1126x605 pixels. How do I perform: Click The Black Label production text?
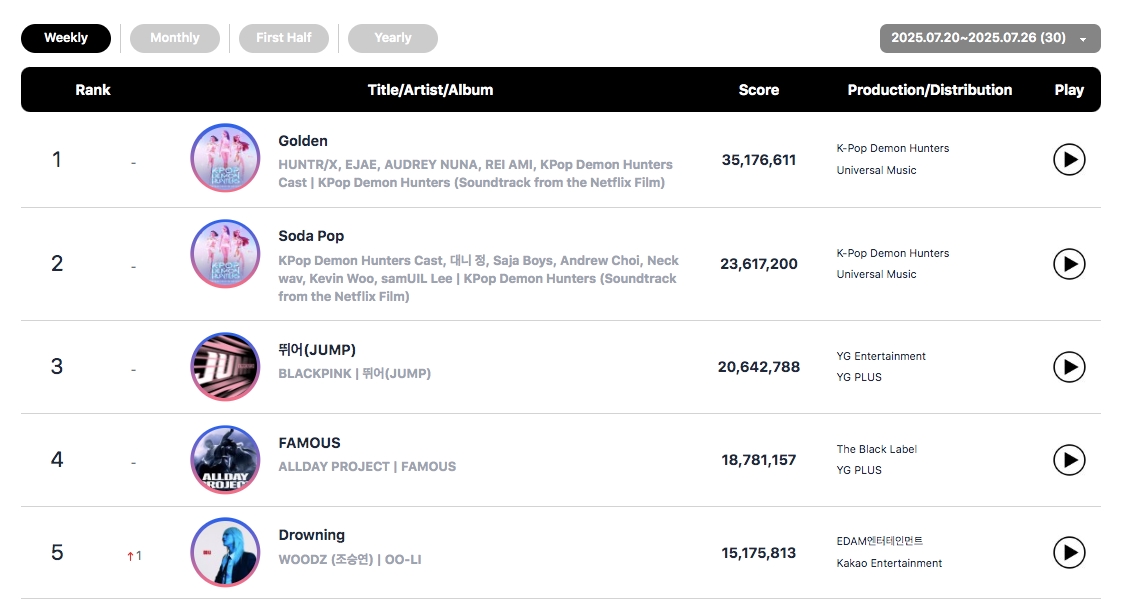click(876, 449)
